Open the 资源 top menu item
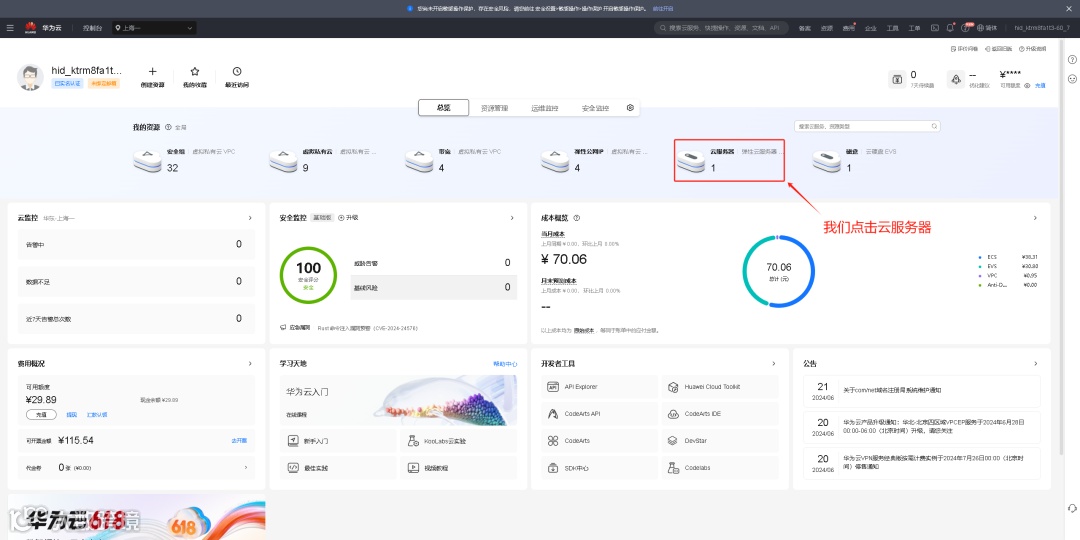Viewport: 1080px width, 540px height. tap(827, 28)
